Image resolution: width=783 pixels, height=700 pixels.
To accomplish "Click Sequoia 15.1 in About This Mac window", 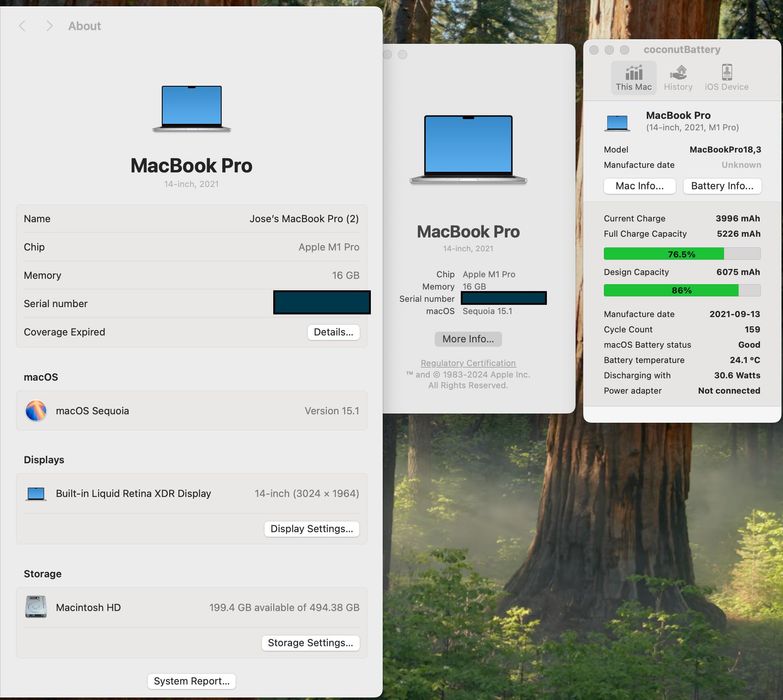I will (x=487, y=311).
